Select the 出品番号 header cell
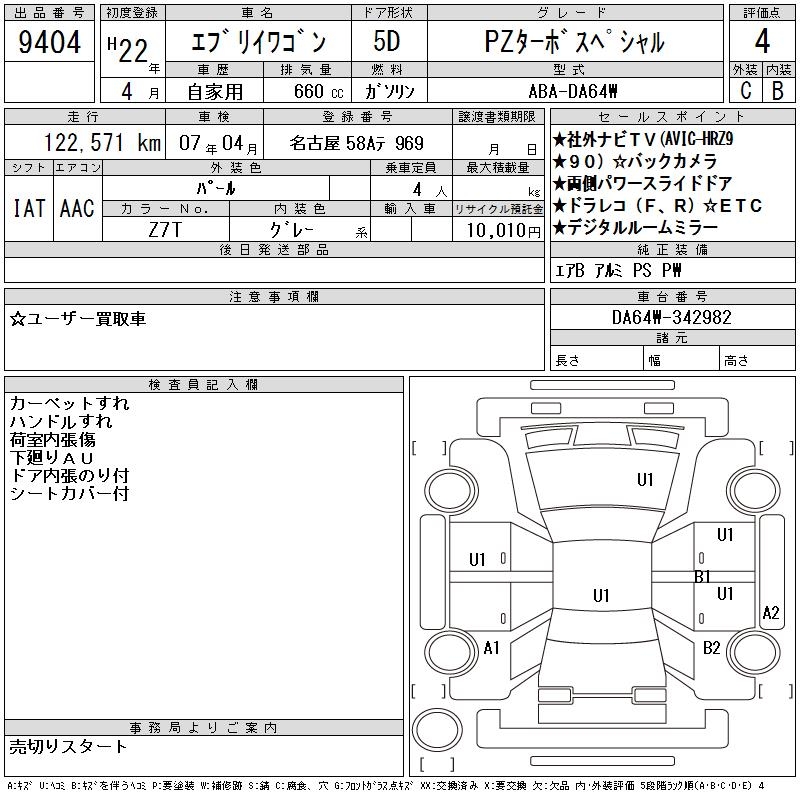The height and width of the screenshot is (800, 800). pos(49,13)
